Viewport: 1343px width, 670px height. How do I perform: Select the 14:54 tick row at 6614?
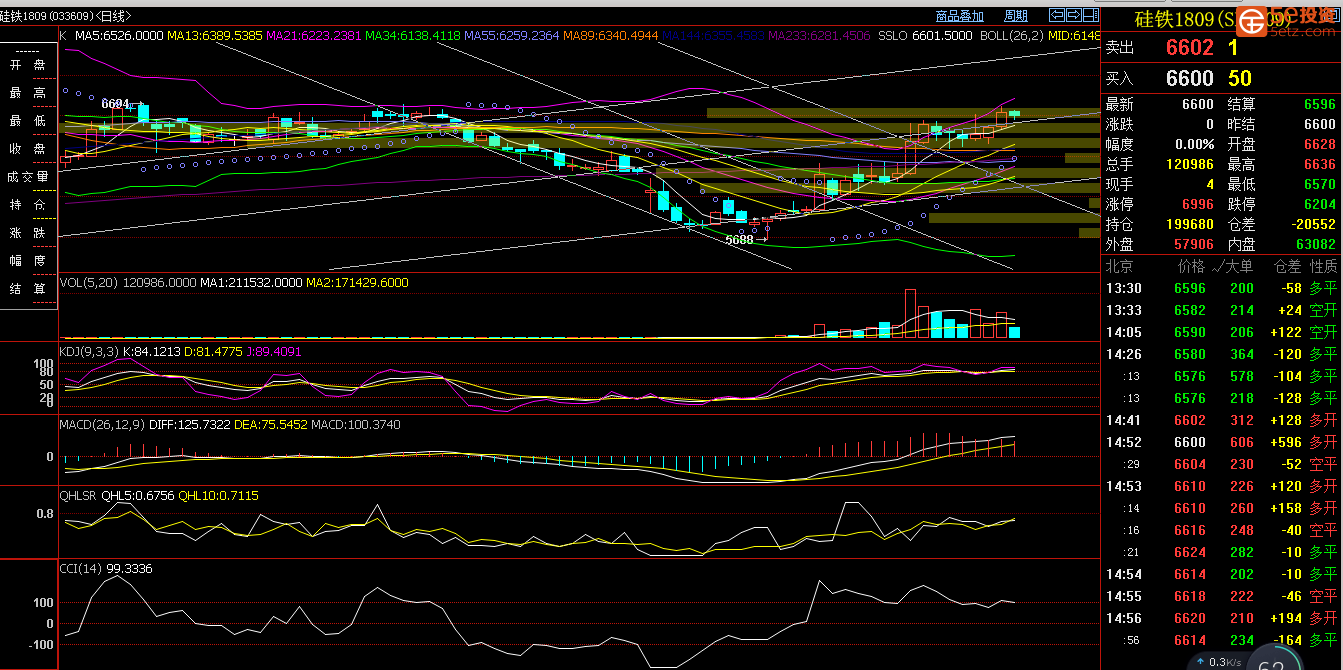click(1221, 574)
